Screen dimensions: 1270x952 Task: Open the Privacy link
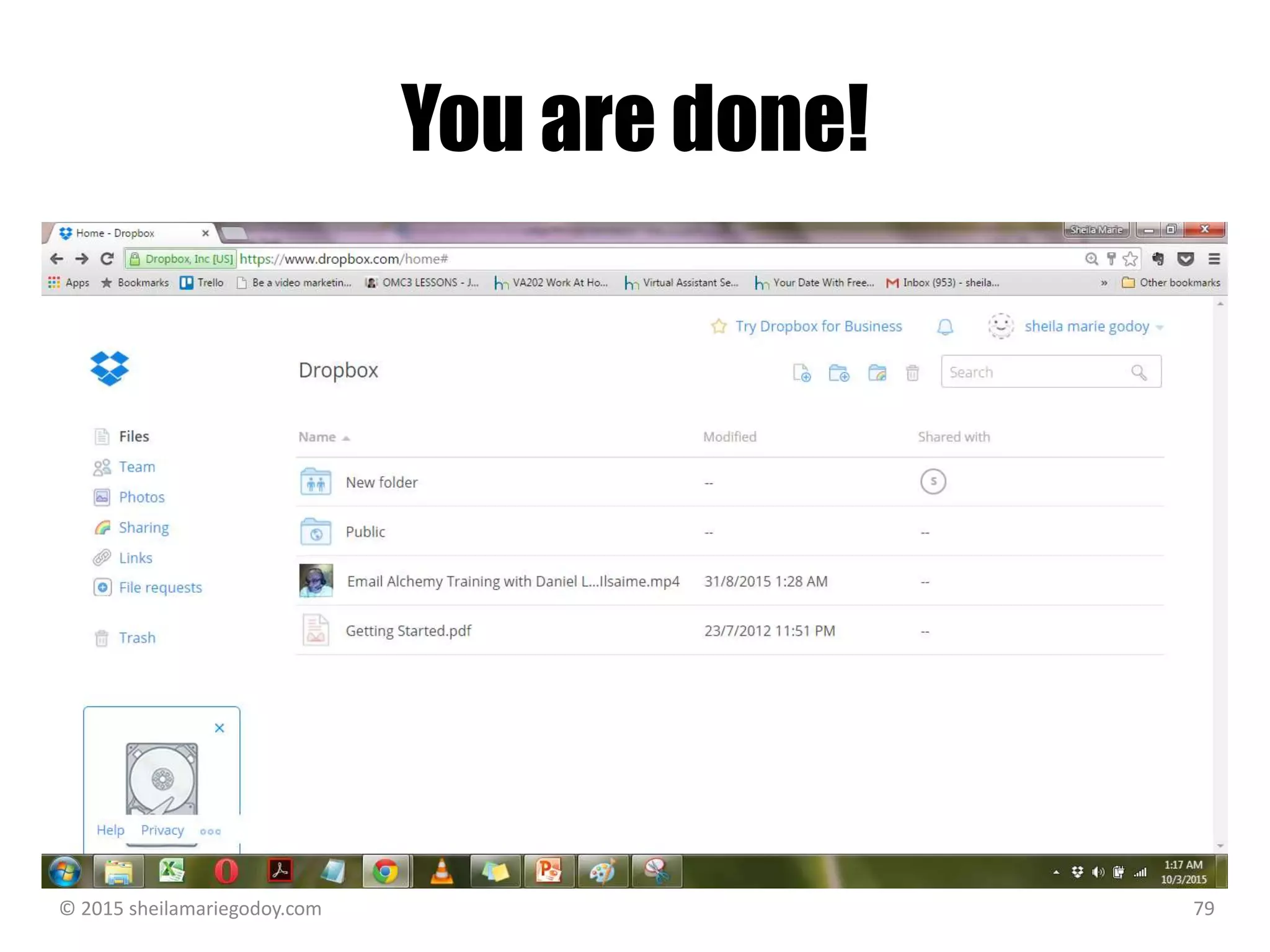(162, 830)
